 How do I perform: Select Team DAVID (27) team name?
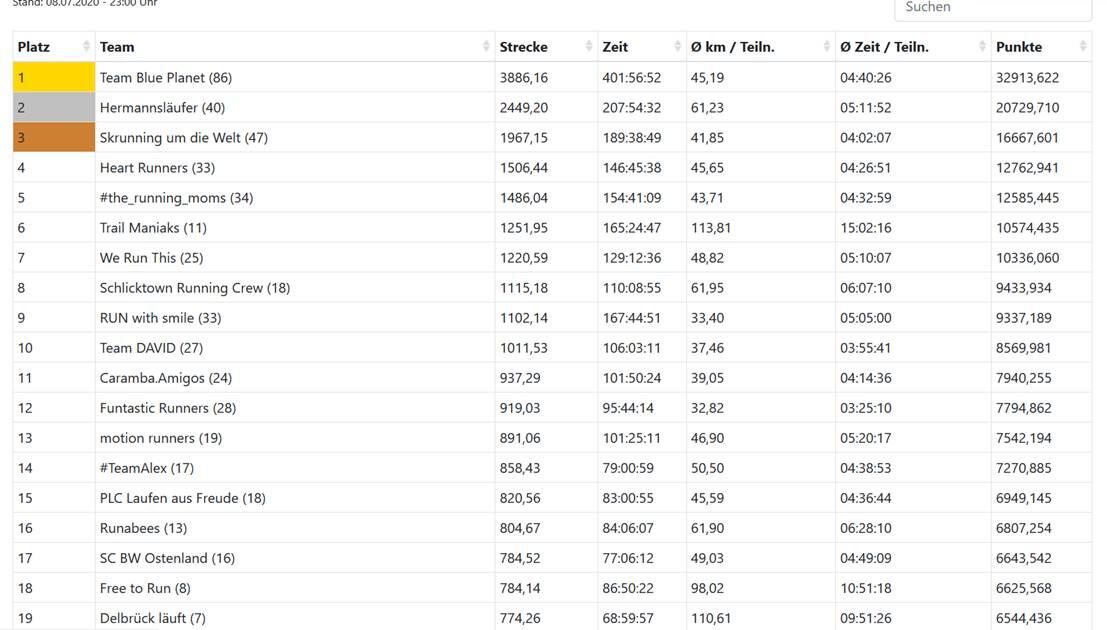coord(151,347)
